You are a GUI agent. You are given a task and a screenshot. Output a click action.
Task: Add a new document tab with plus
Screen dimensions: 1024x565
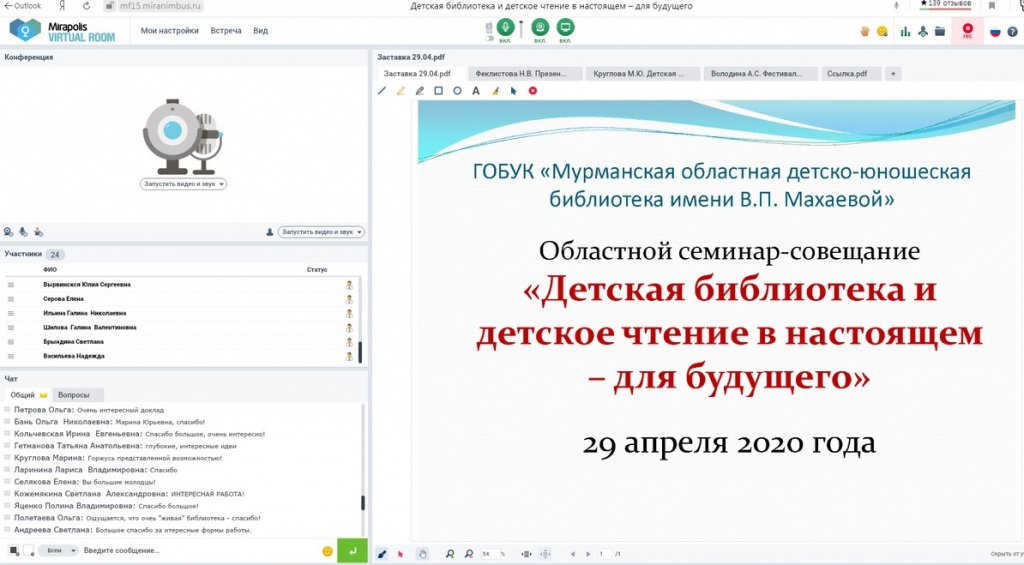pyautogui.click(x=893, y=74)
